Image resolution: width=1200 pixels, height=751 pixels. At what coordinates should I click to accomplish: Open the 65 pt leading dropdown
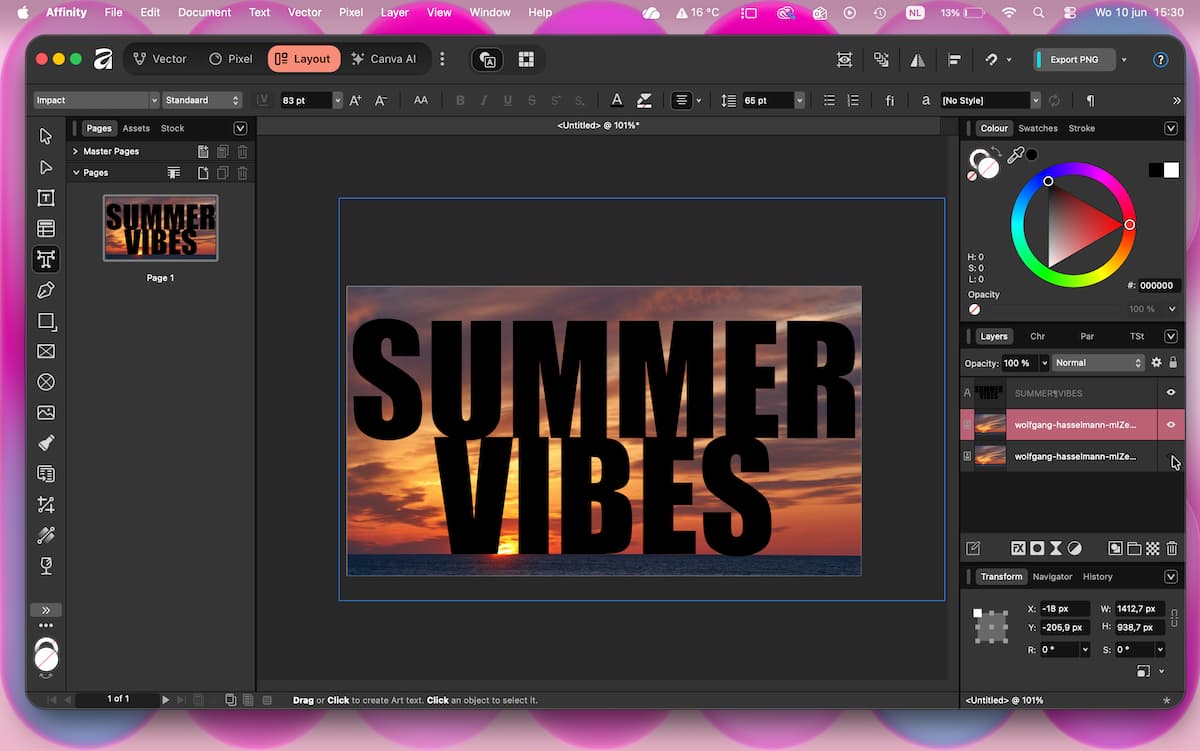pos(800,100)
